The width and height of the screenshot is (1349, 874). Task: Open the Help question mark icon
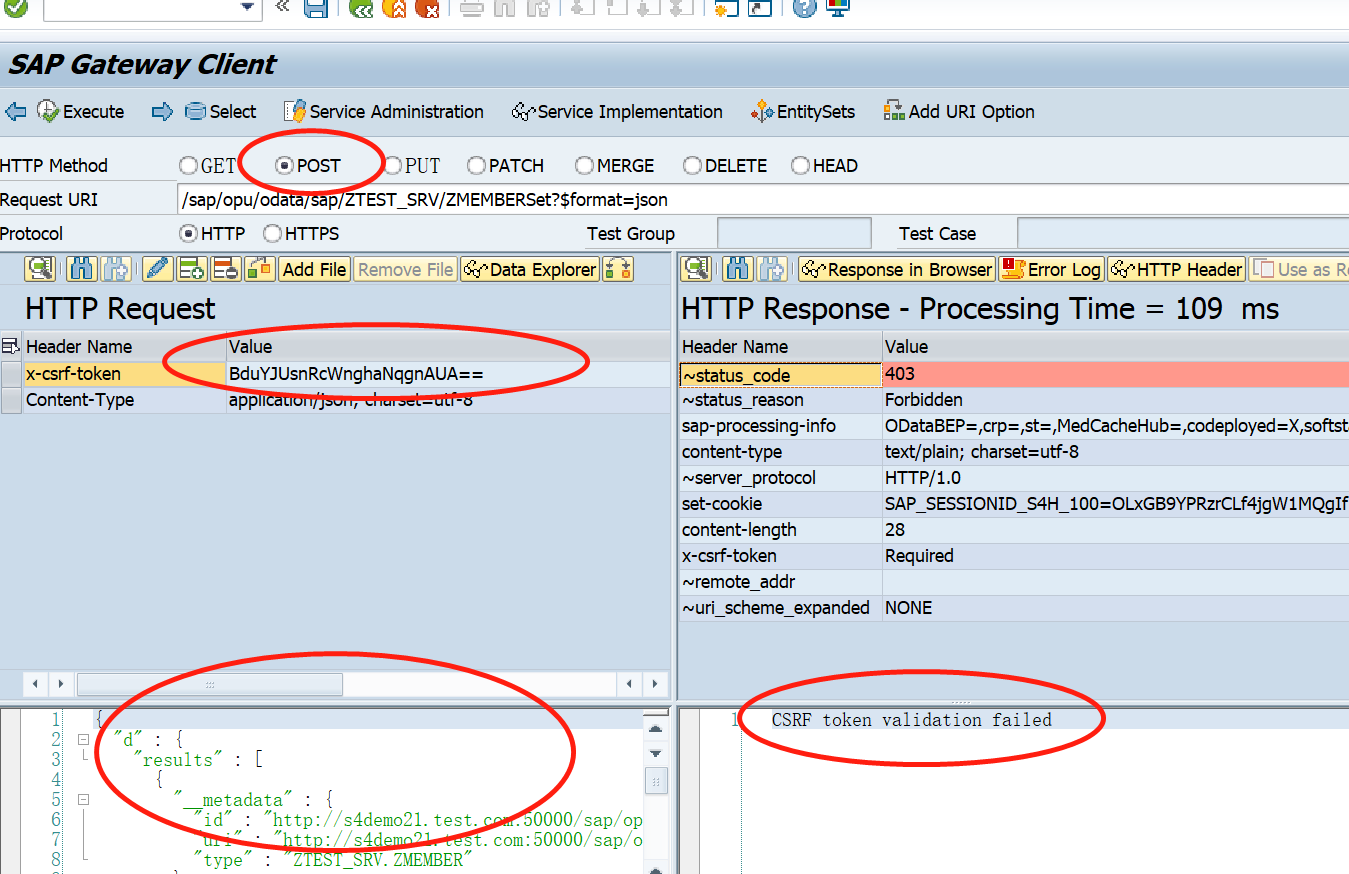click(x=804, y=8)
